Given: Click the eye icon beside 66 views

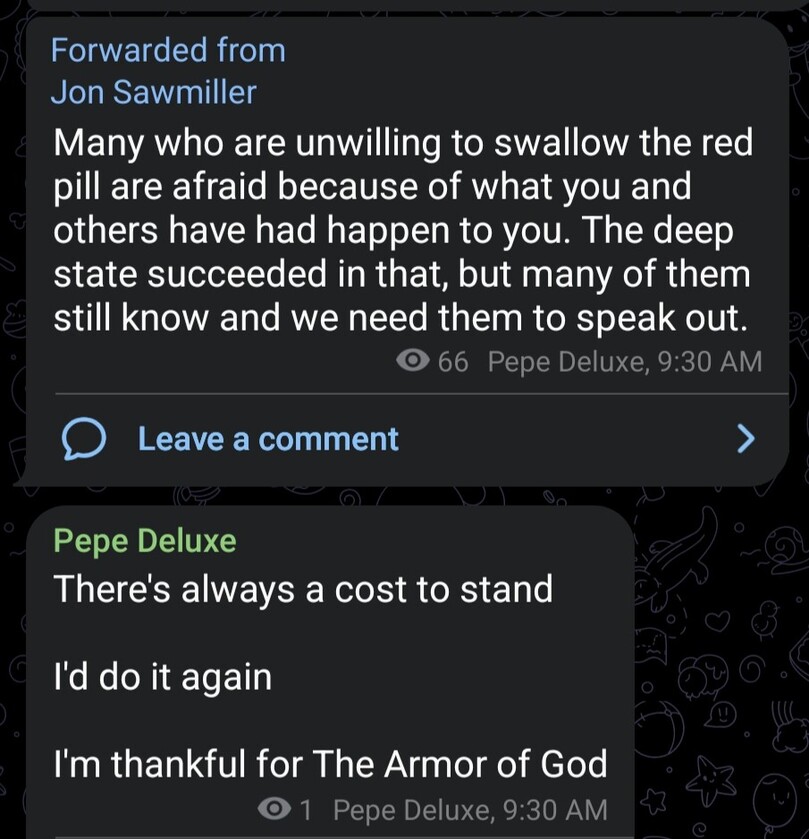Looking at the screenshot, I should (x=414, y=361).
